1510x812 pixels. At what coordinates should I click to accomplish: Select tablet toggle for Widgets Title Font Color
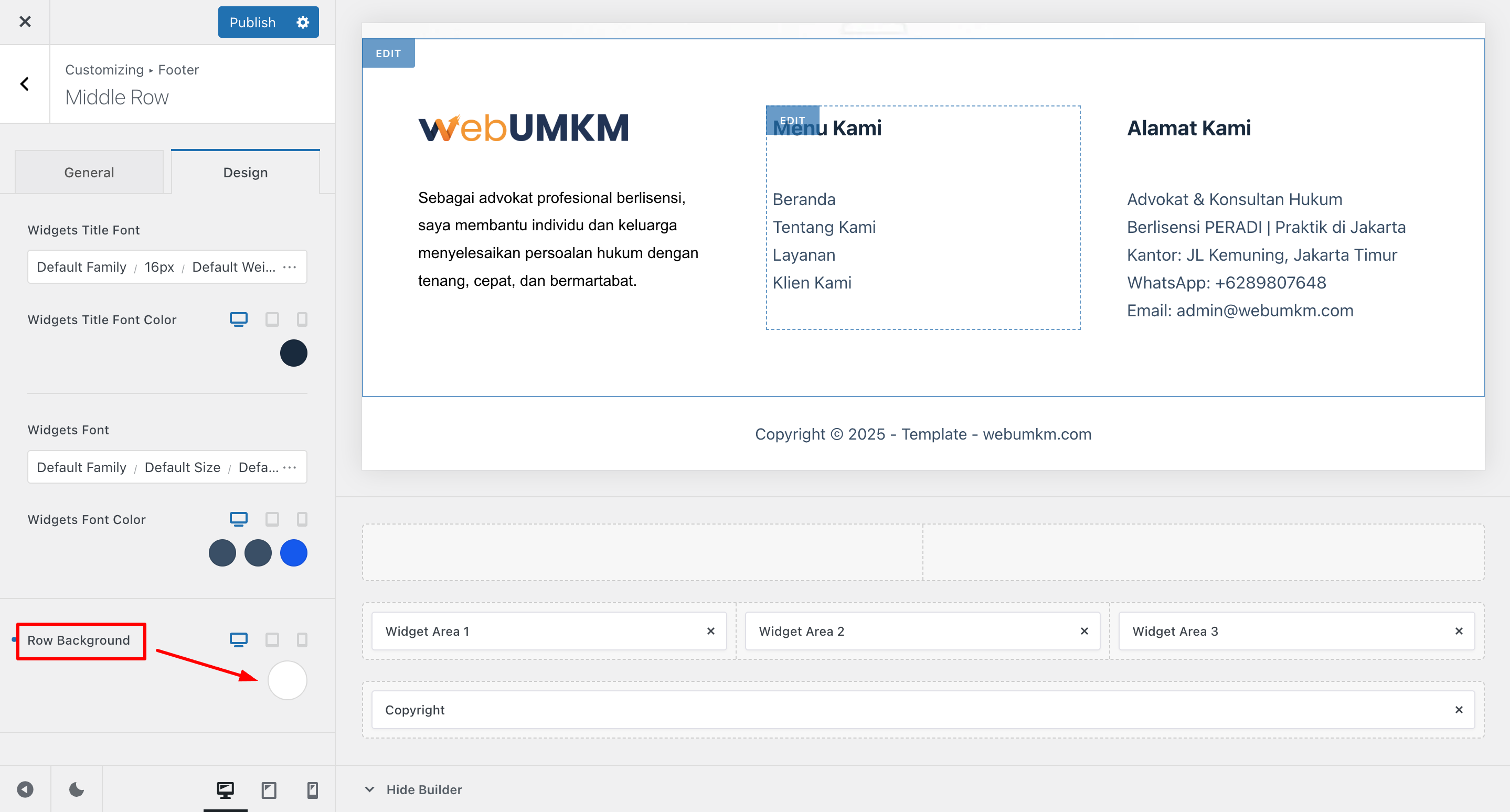click(x=272, y=319)
